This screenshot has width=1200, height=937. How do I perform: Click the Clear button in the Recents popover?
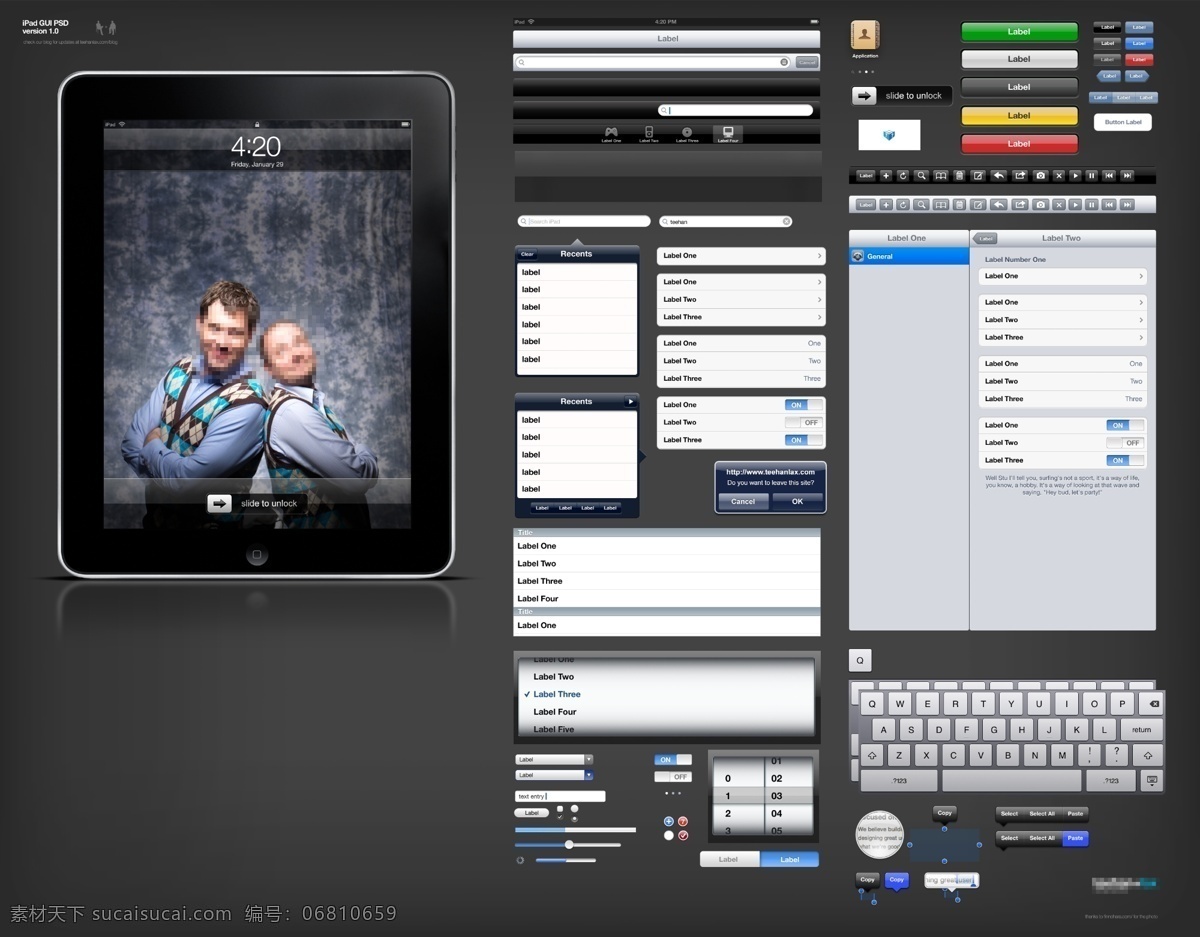[527, 254]
